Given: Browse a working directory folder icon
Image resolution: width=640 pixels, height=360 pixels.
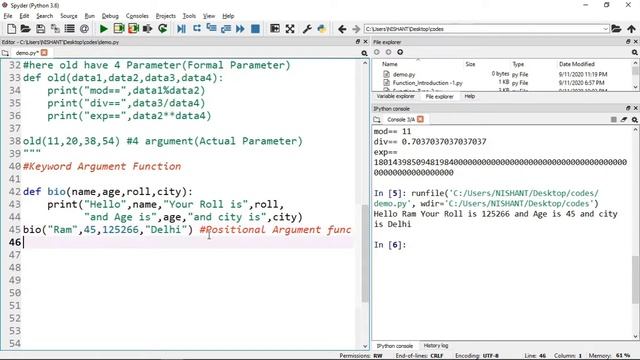Looking at the screenshot, I should 616,29.
